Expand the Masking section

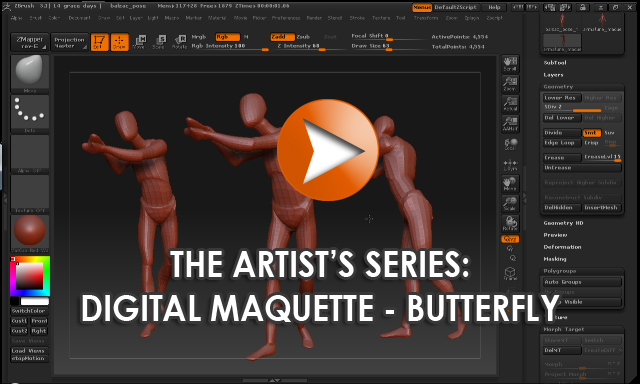point(555,259)
